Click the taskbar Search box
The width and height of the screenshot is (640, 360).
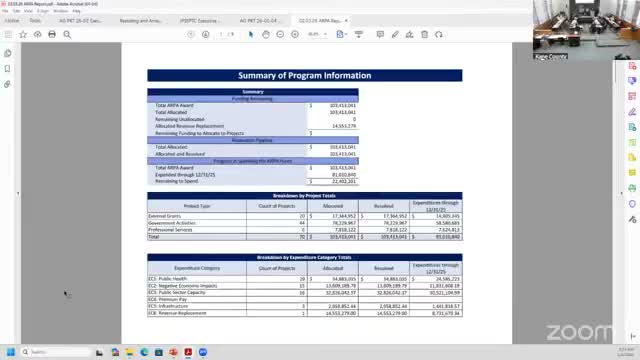coord(55,352)
